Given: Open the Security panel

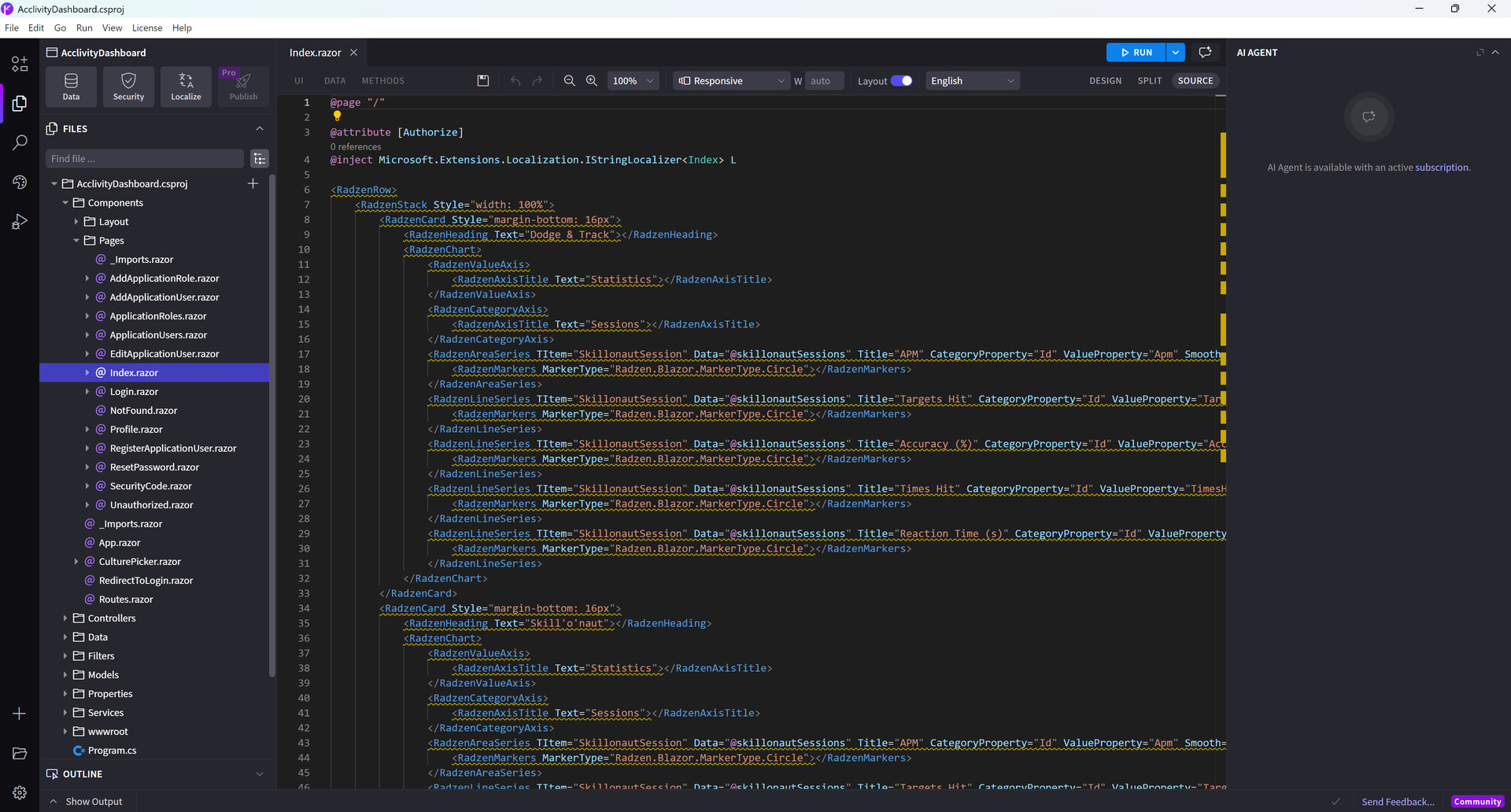Looking at the screenshot, I should [x=128, y=87].
